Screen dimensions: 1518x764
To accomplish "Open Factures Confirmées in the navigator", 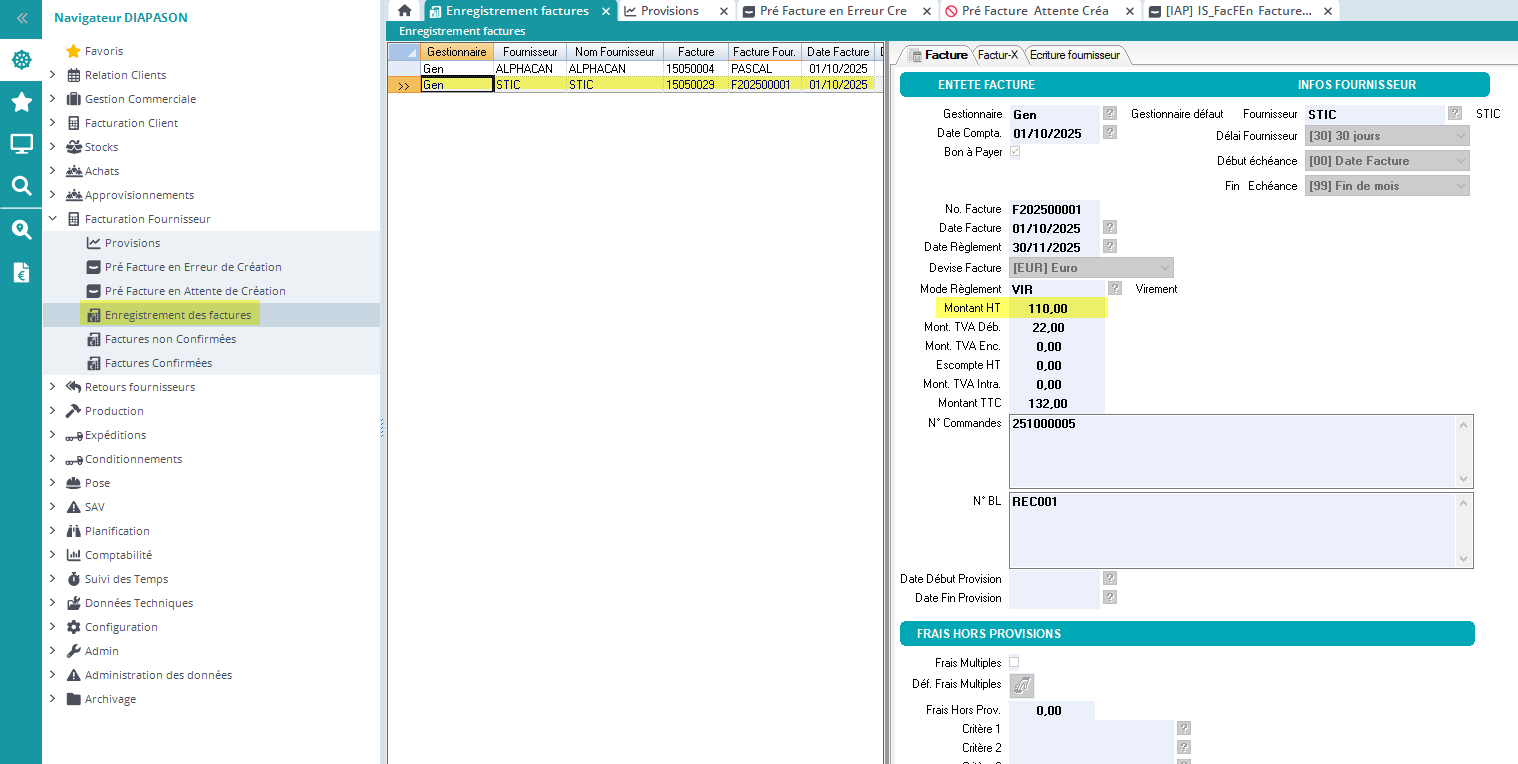I will [x=158, y=363].
